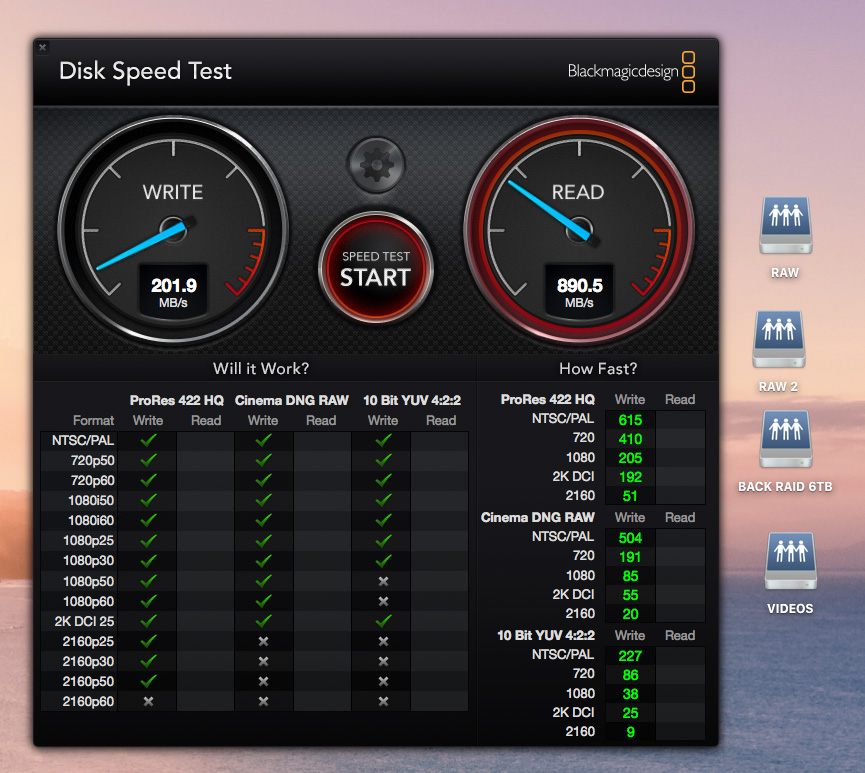Screen dimensions: 865x773
Task: Click the Blackmagicdesign logo
Action: (631, 72)
